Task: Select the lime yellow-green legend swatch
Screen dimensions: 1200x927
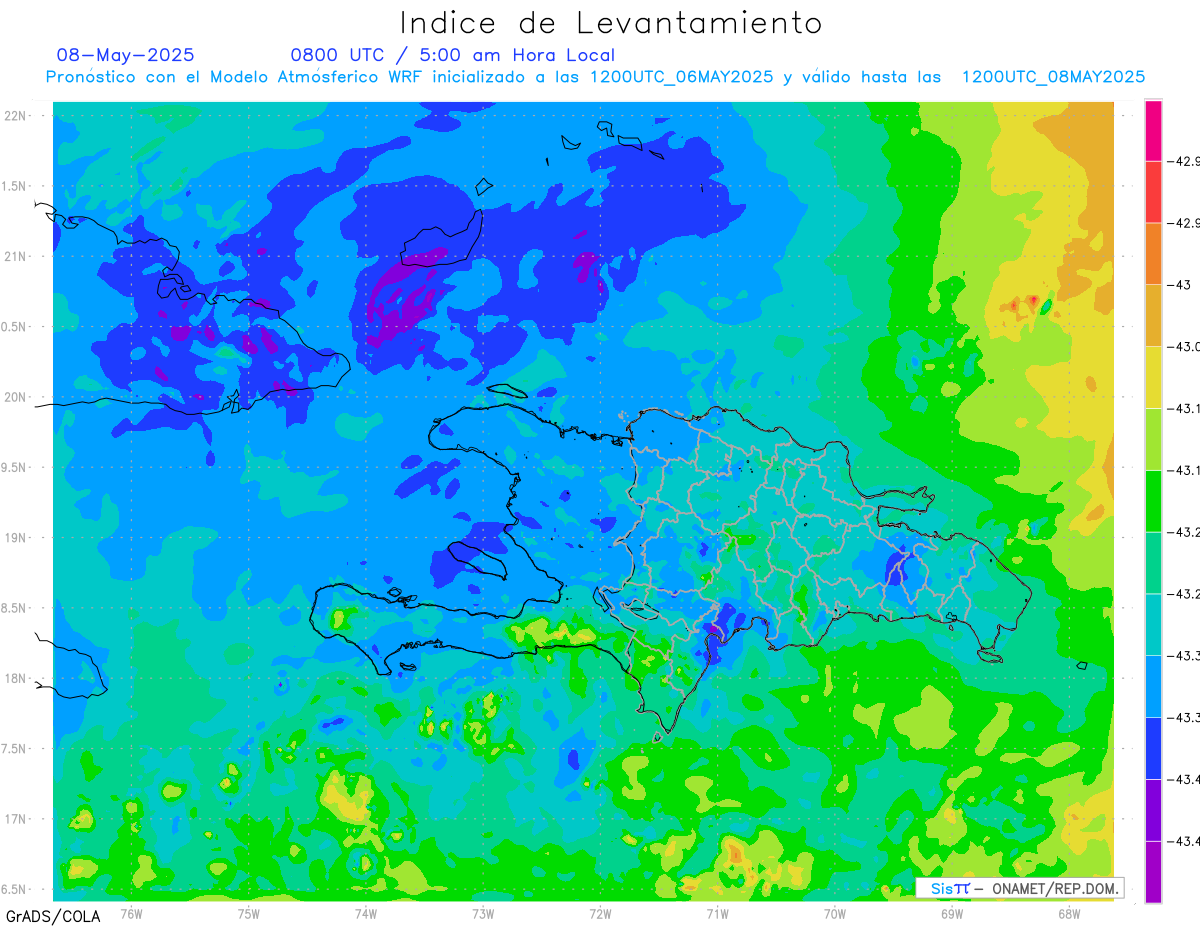Action: tap(1153, 439)
